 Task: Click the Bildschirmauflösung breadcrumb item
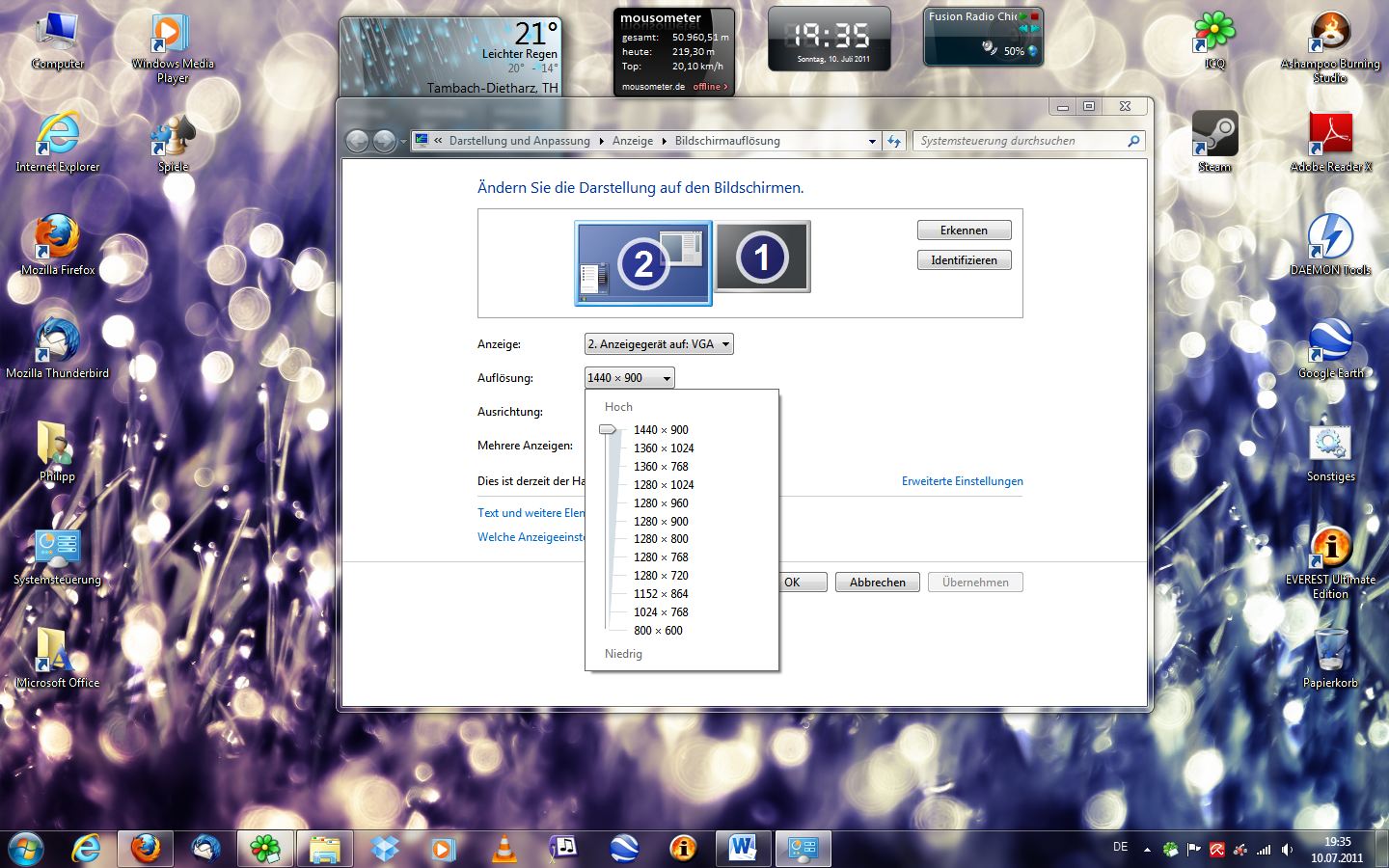727,141
